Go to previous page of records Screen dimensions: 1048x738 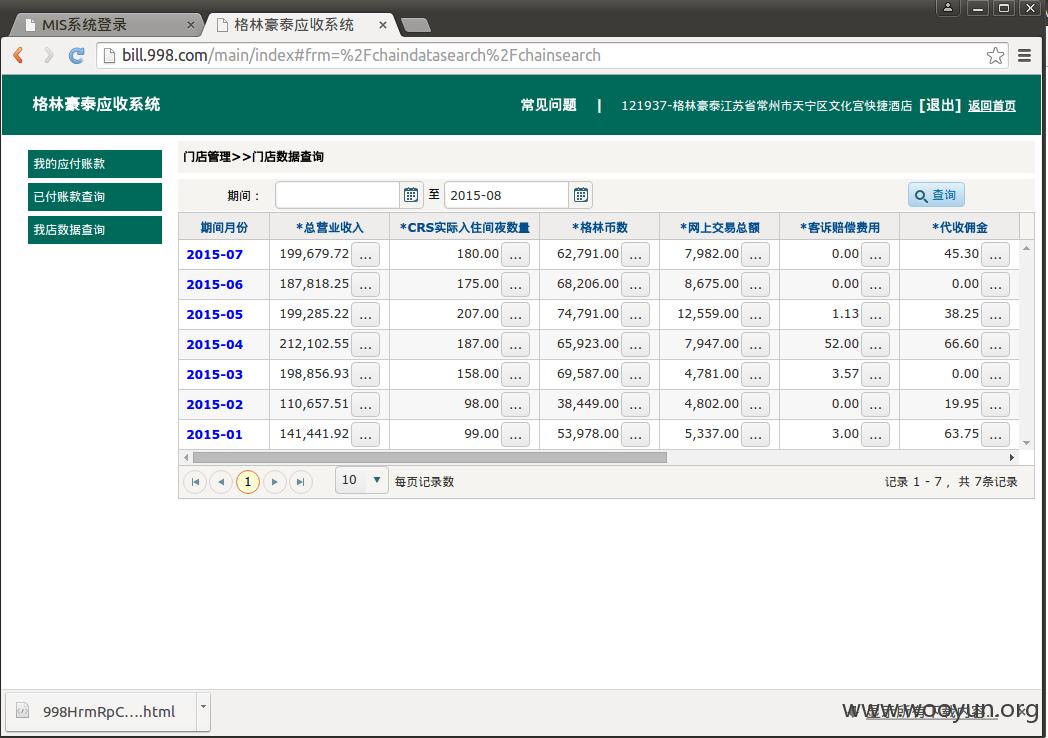tap(221, 482)
